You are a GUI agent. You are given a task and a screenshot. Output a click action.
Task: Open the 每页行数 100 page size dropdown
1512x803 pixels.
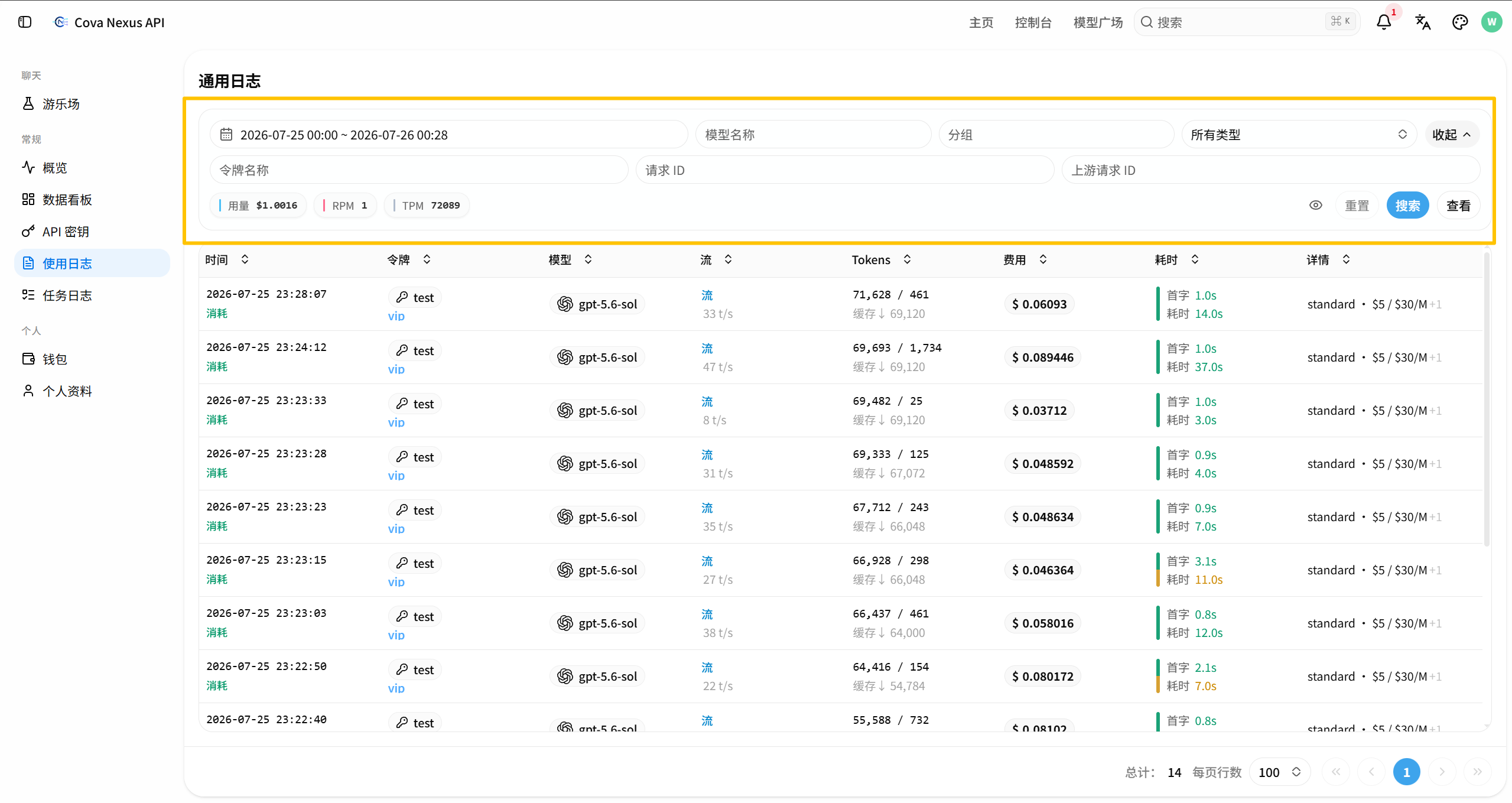(1280, 772)
